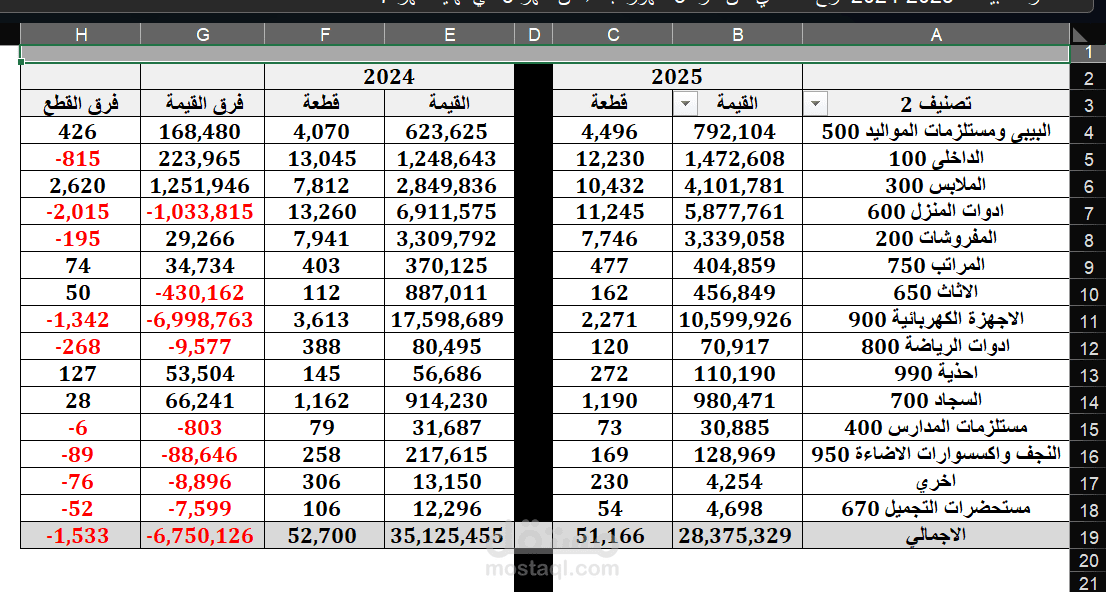
Task: Select column H header
Action: point(80,35)
